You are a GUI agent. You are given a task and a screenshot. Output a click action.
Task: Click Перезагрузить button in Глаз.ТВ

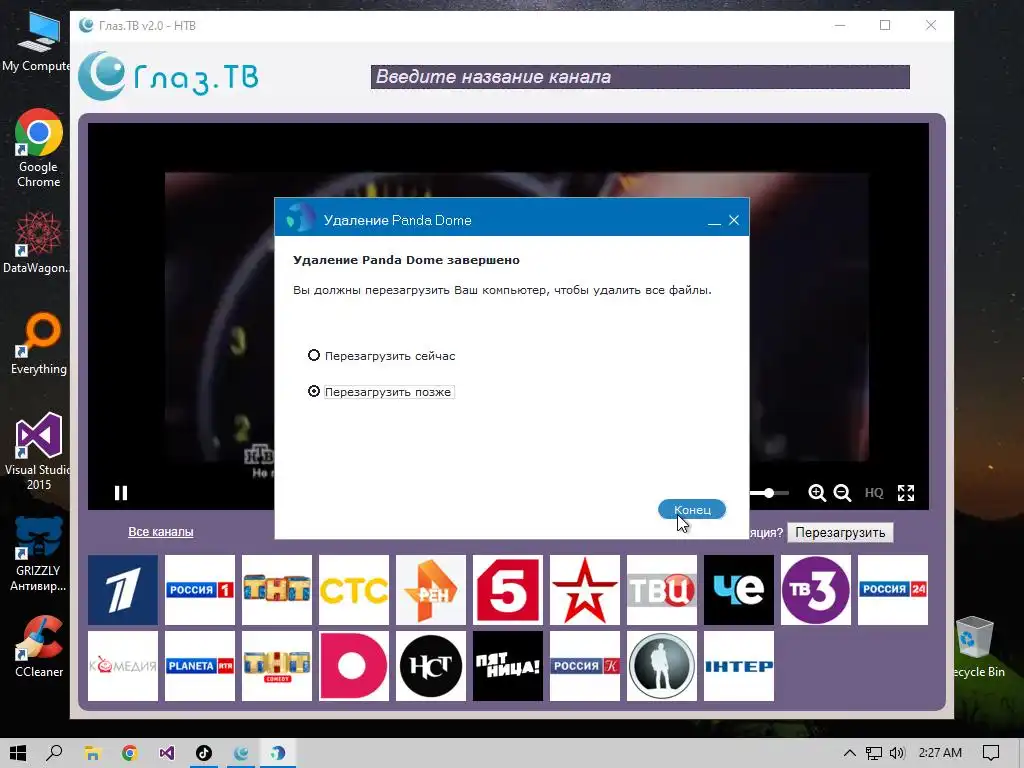(x=840, y=532)
